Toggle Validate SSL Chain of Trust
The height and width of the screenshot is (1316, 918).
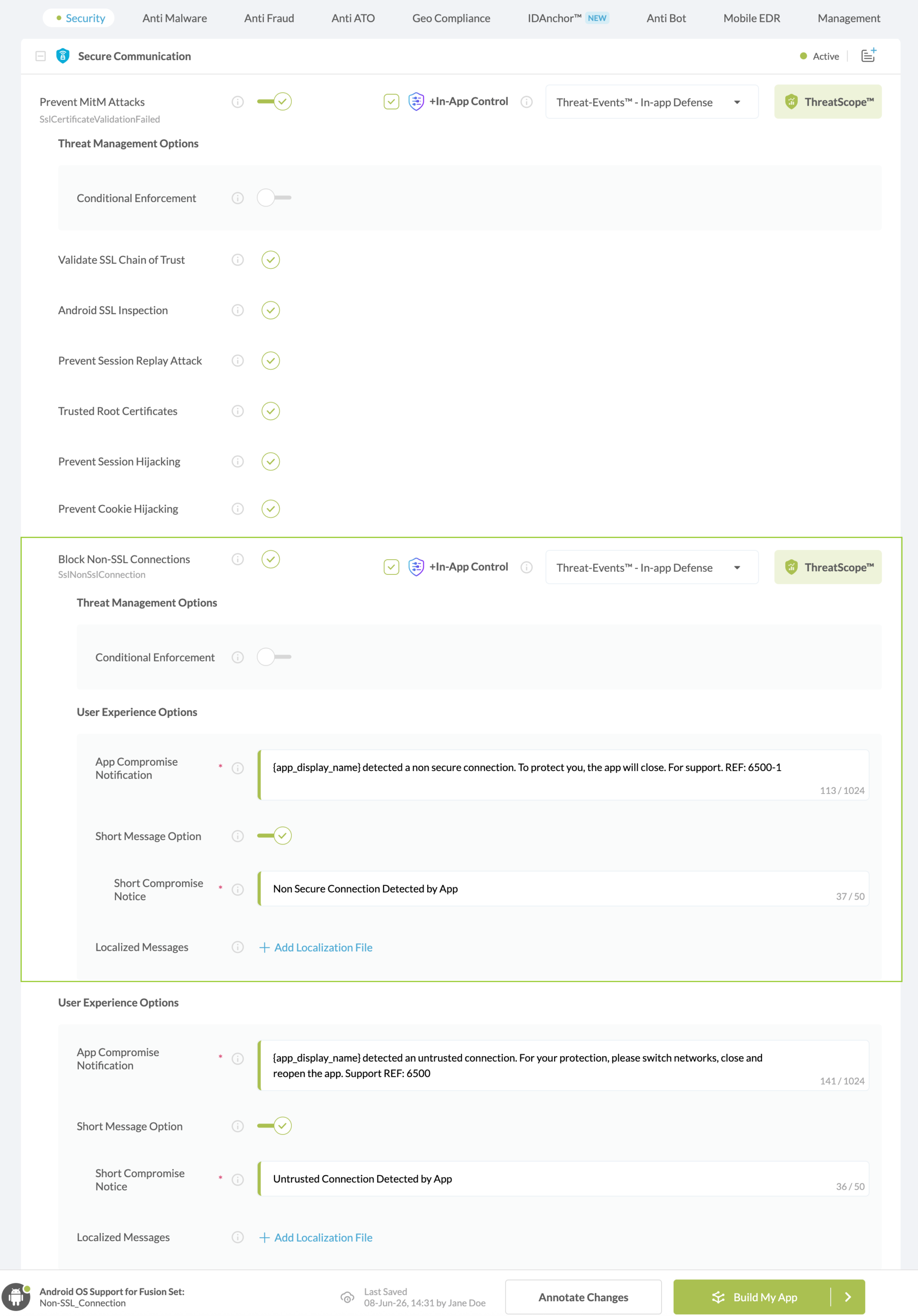271,259
